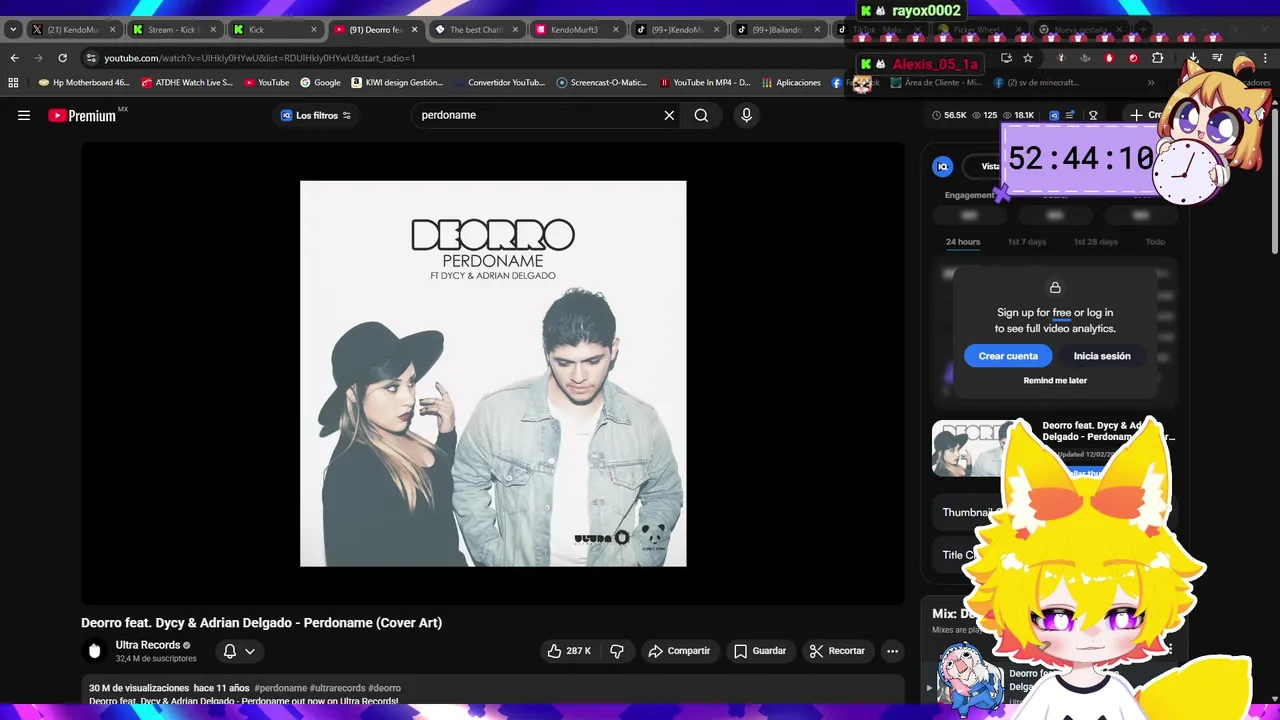Screen dimensions: 1280x720
Task: Bookmark this page with the star icon
Action: pos(1028,58)
